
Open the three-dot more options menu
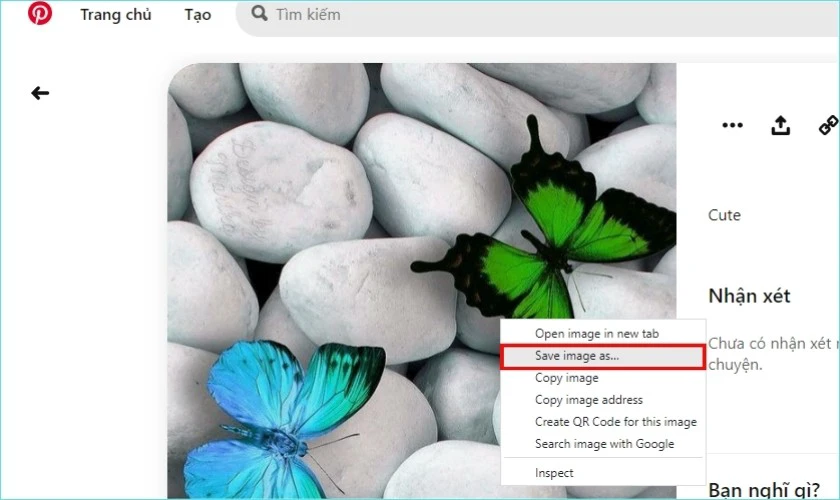(732, 125)
